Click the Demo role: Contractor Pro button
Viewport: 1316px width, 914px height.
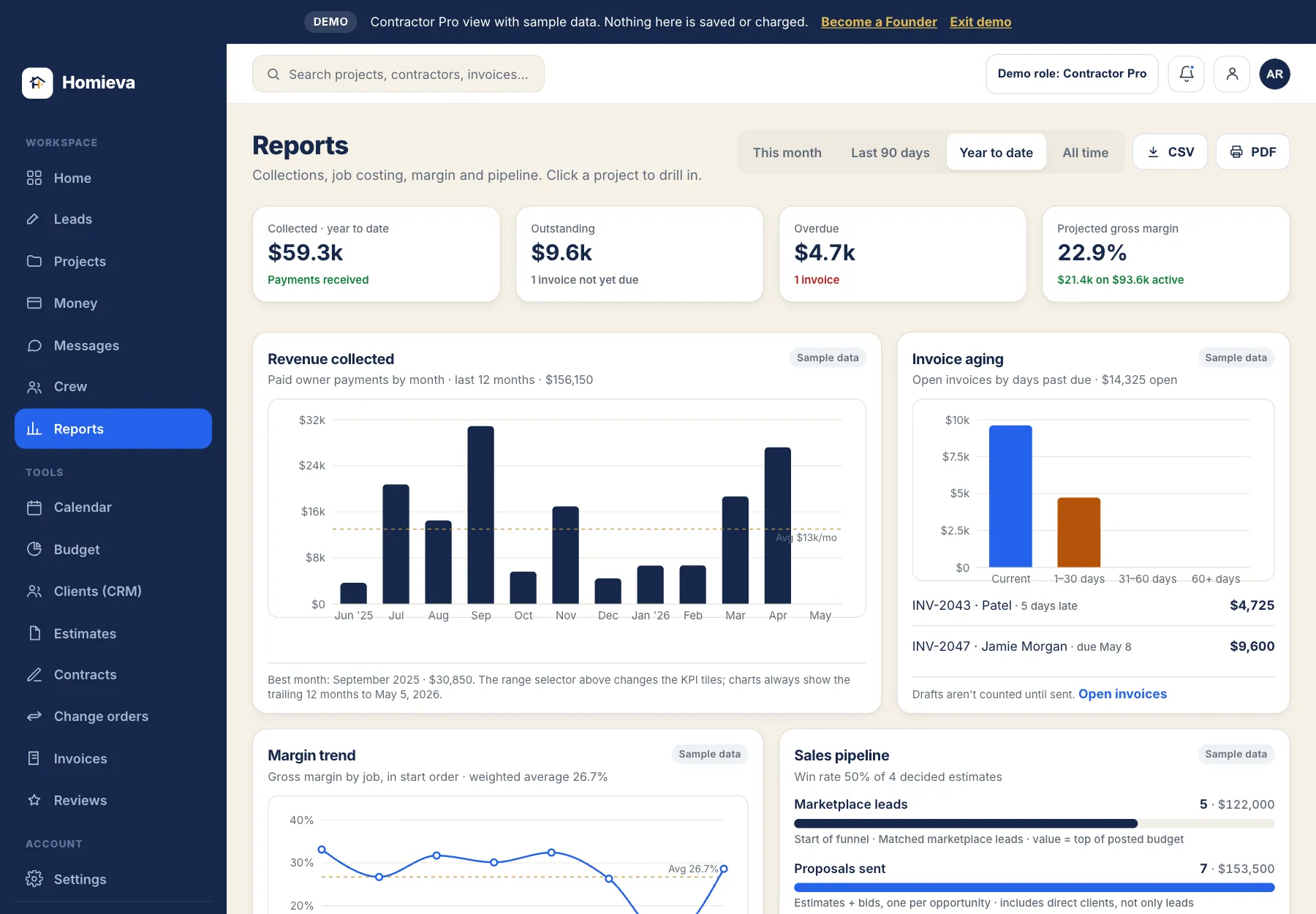point(1072,74)
